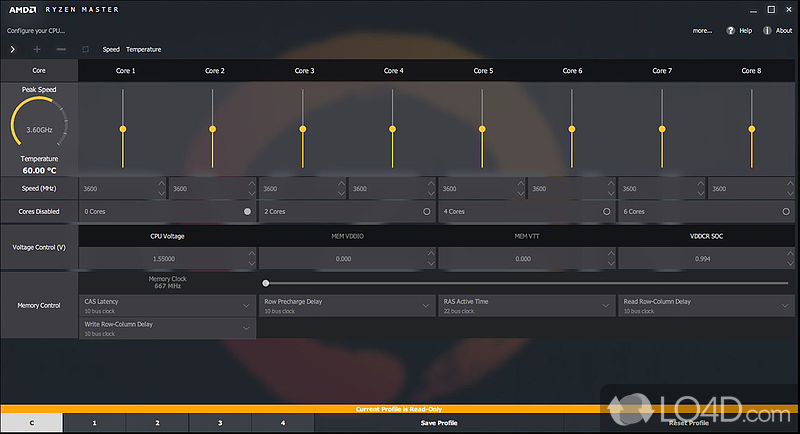Viewport: 800px width, 434px height.
Task: Click the Core 3 speed slider handle
Action: click(303, 129)
